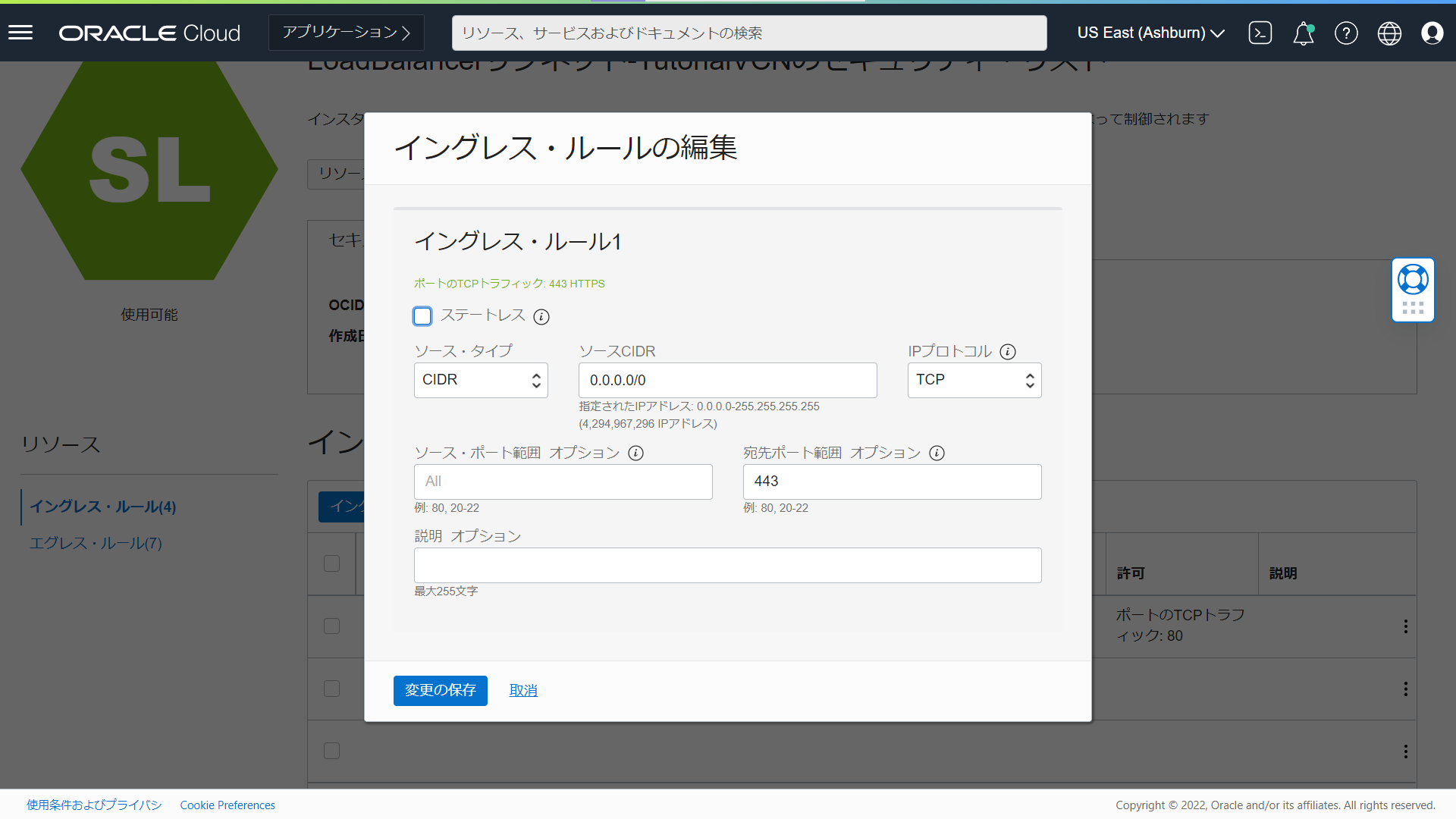1456x819 pixels.
Task: Click the 宛先ポート範囲 field showing 443
Action: [x=892, y=482]
